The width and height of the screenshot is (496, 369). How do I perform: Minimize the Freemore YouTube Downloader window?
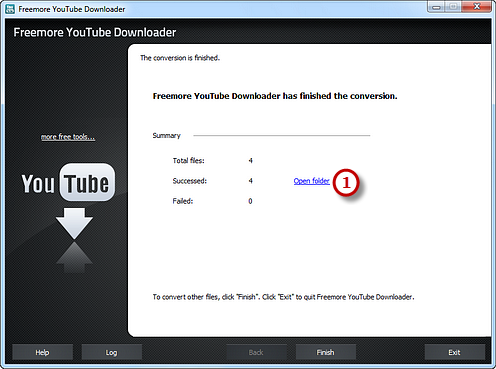coord(436,7)
